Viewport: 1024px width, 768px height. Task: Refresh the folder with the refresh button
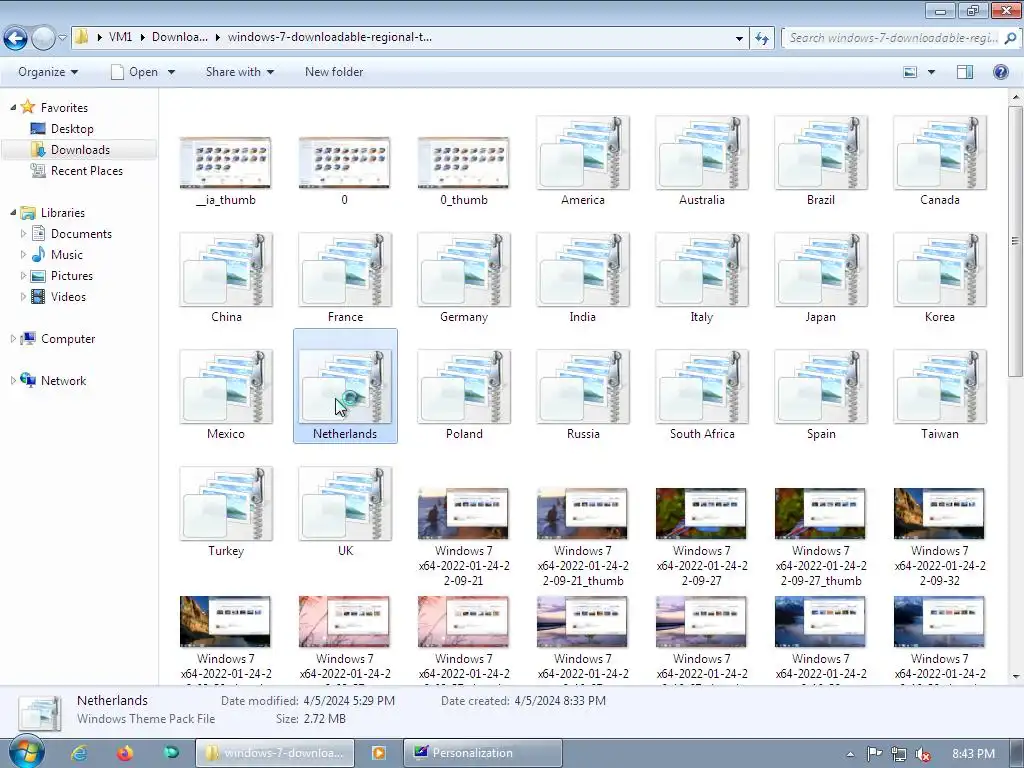[x=761, y=38]
